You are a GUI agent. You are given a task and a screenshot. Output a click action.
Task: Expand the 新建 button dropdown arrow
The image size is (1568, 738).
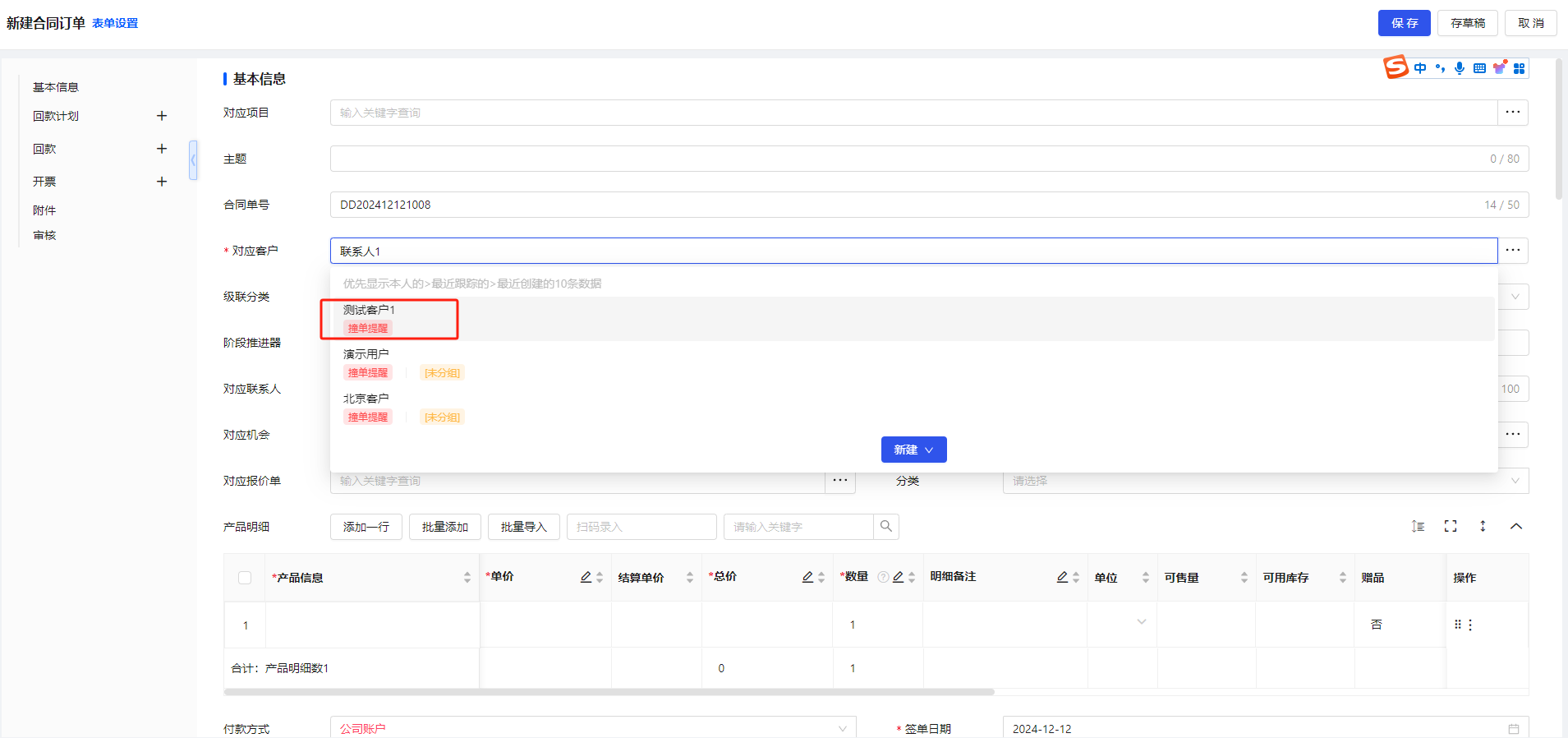coord(930,450)
